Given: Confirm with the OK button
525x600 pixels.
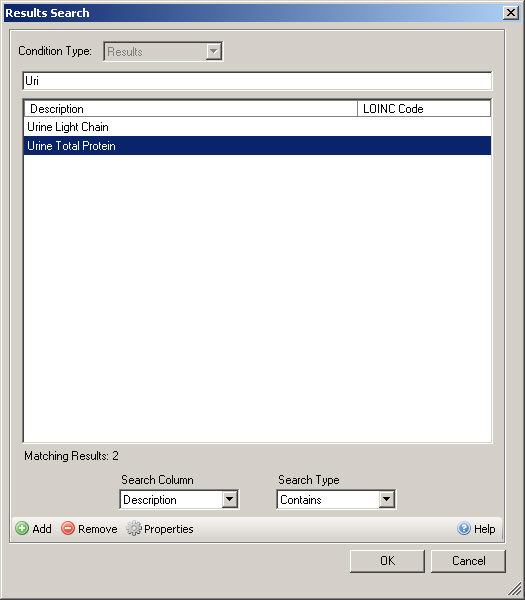Looking at the screenshot, I should (x=387, y=561).
